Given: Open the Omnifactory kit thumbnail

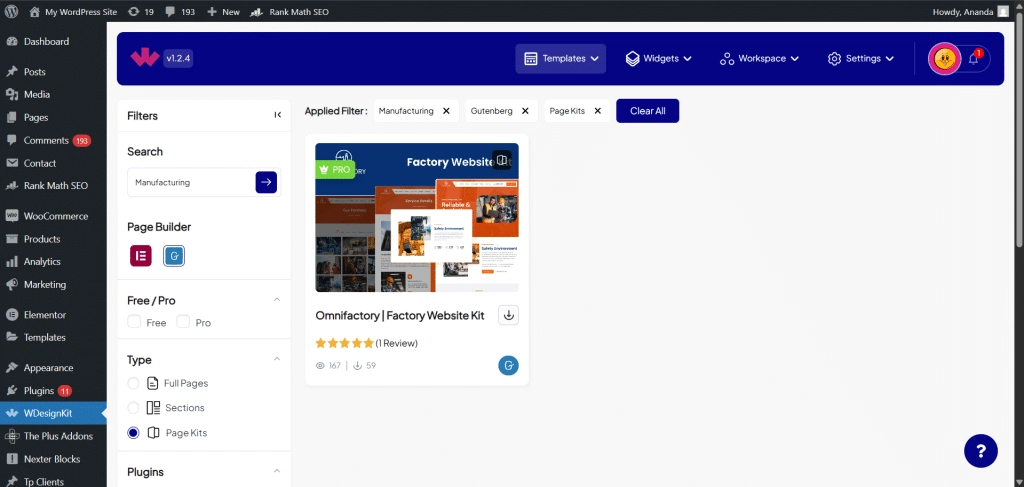Looking at the screenshot, I should pos(417,217).
